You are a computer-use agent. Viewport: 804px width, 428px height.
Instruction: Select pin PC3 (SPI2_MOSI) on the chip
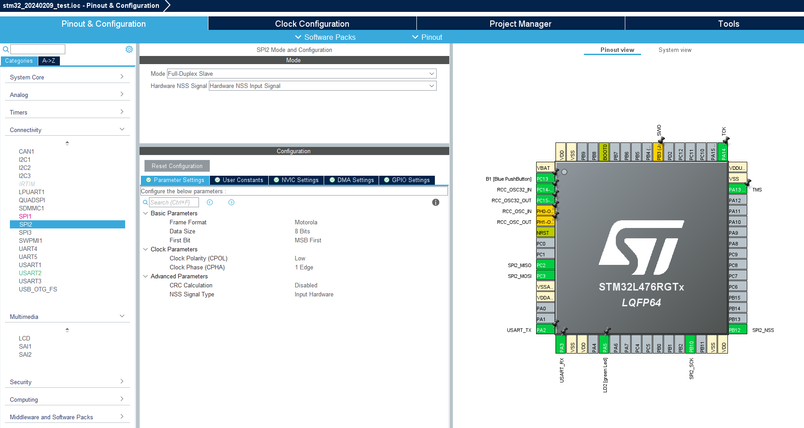545,276
